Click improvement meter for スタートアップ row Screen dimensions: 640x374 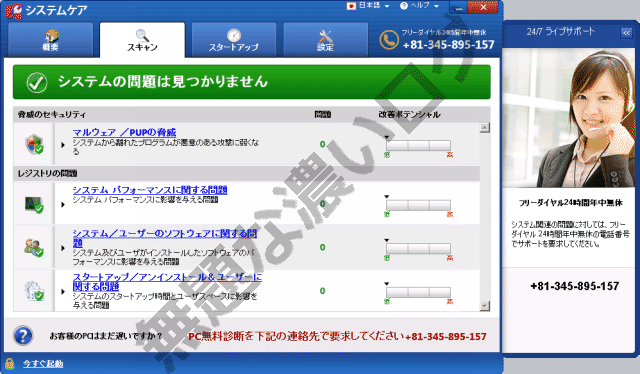tap(418, 292)
